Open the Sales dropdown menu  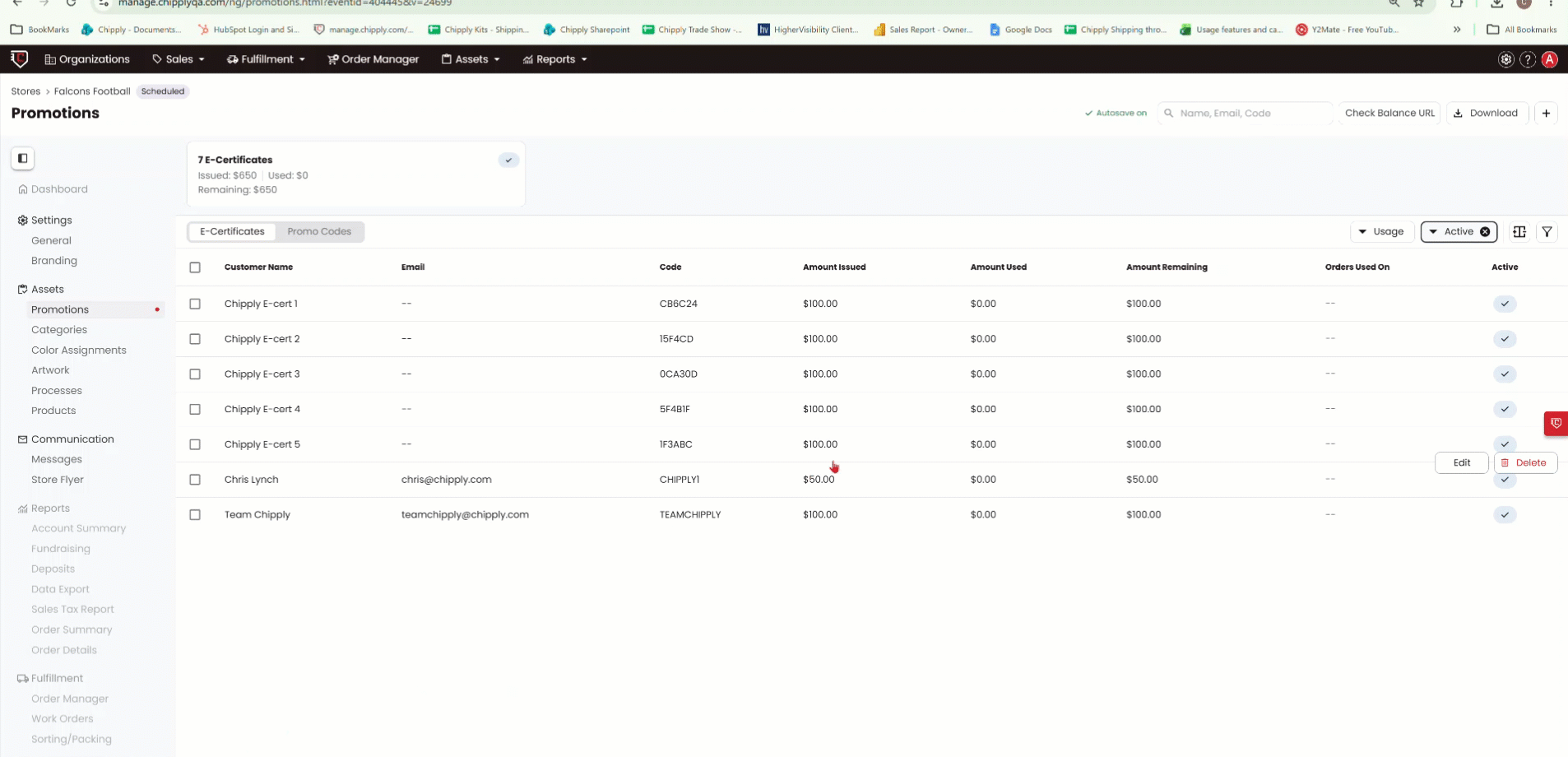179,59
